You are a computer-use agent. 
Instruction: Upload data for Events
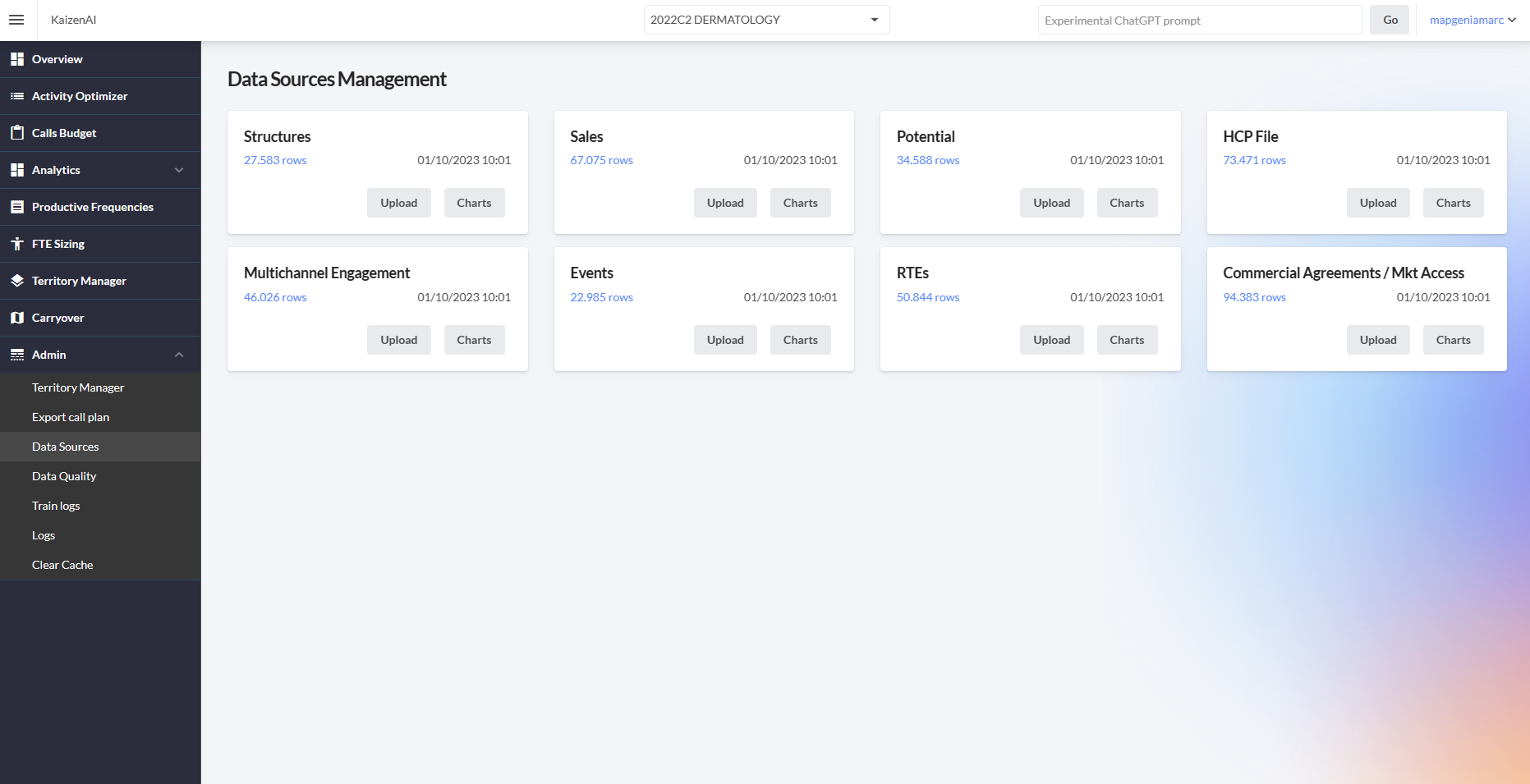coord(725,340)
